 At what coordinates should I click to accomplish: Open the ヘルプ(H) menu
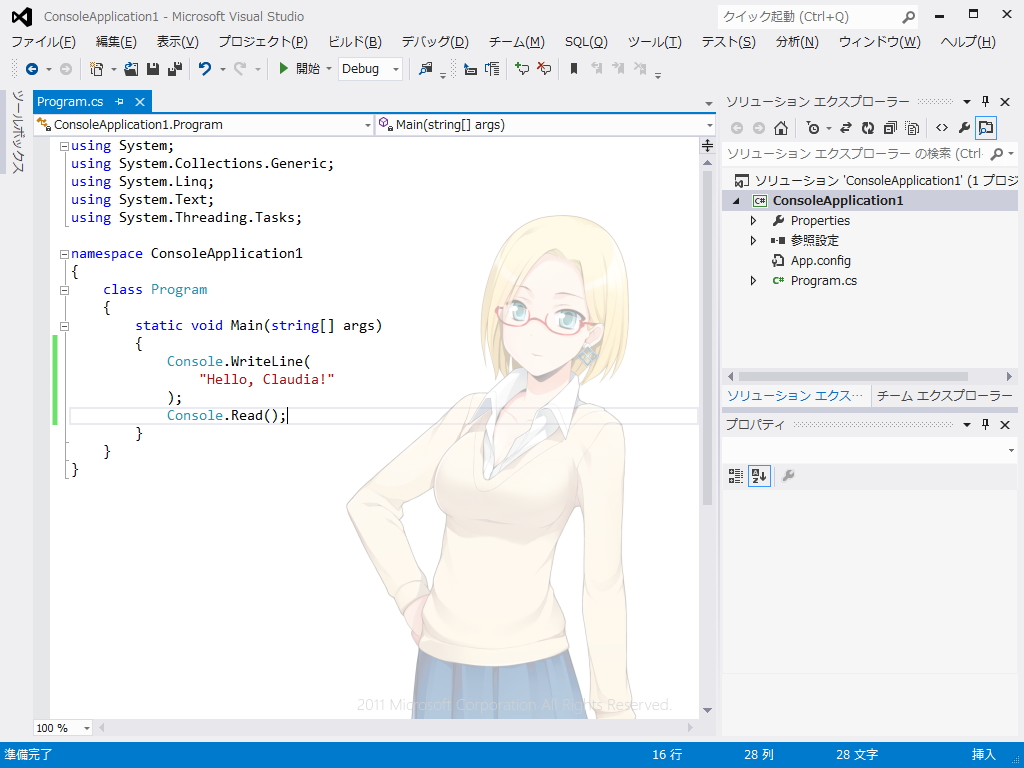[968, 42]
